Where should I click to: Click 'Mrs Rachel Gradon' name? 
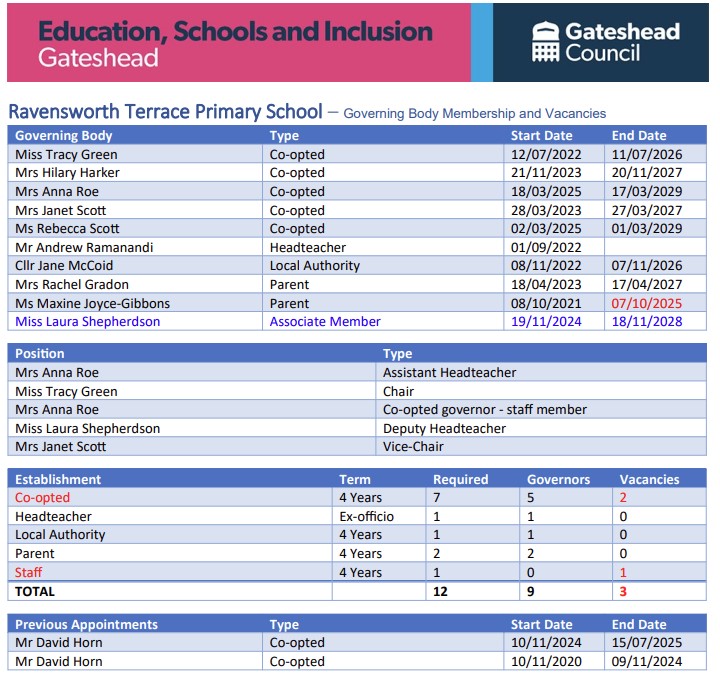pos(72,284)
